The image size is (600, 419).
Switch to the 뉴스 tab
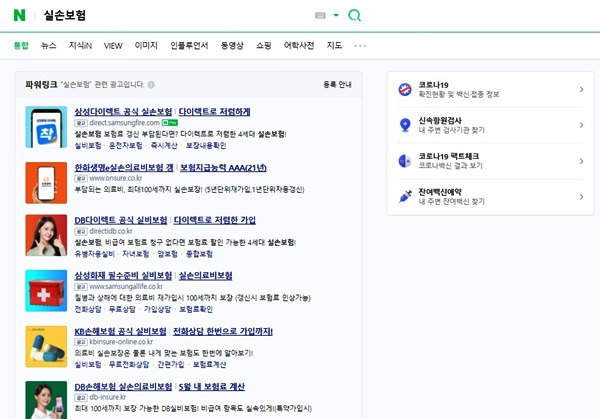(49, 46)
